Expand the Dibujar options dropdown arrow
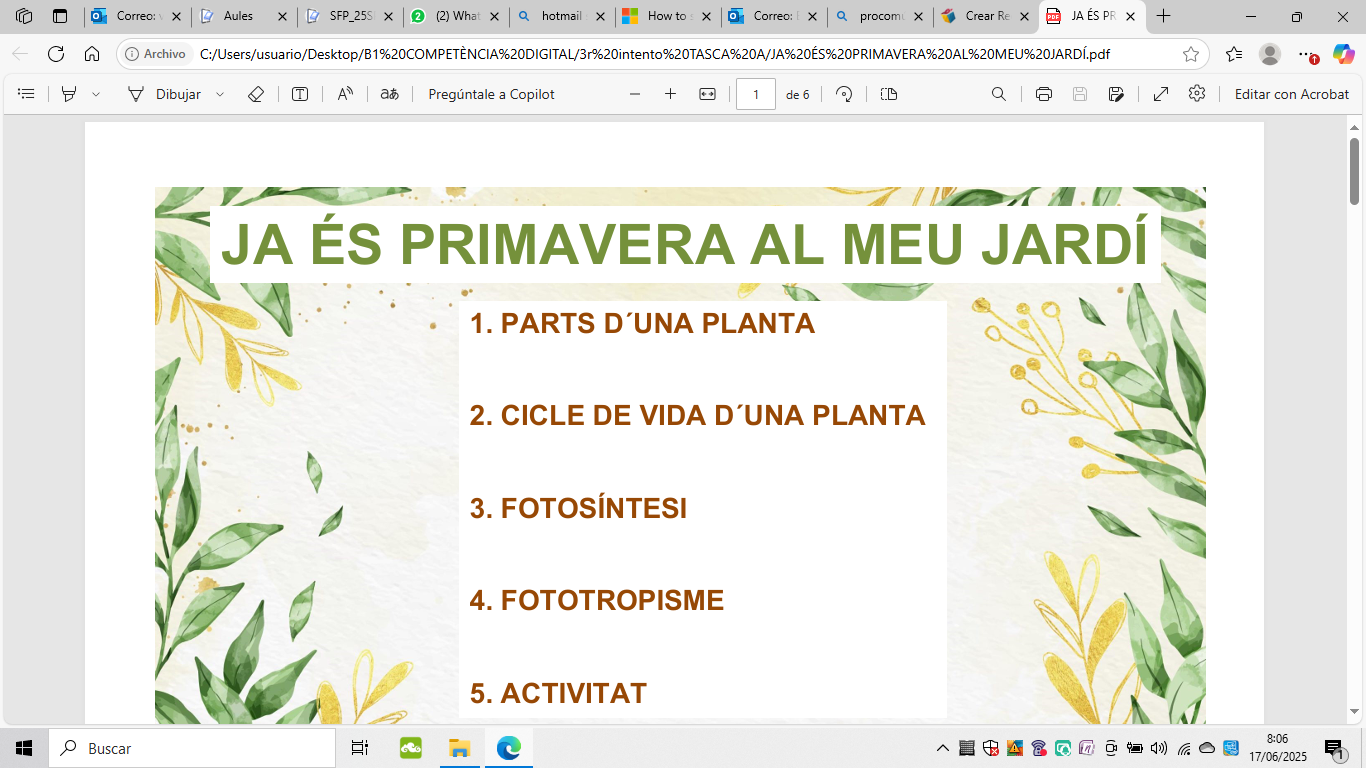This screenshot has width=1366, height=768. [x=220, y=94]
